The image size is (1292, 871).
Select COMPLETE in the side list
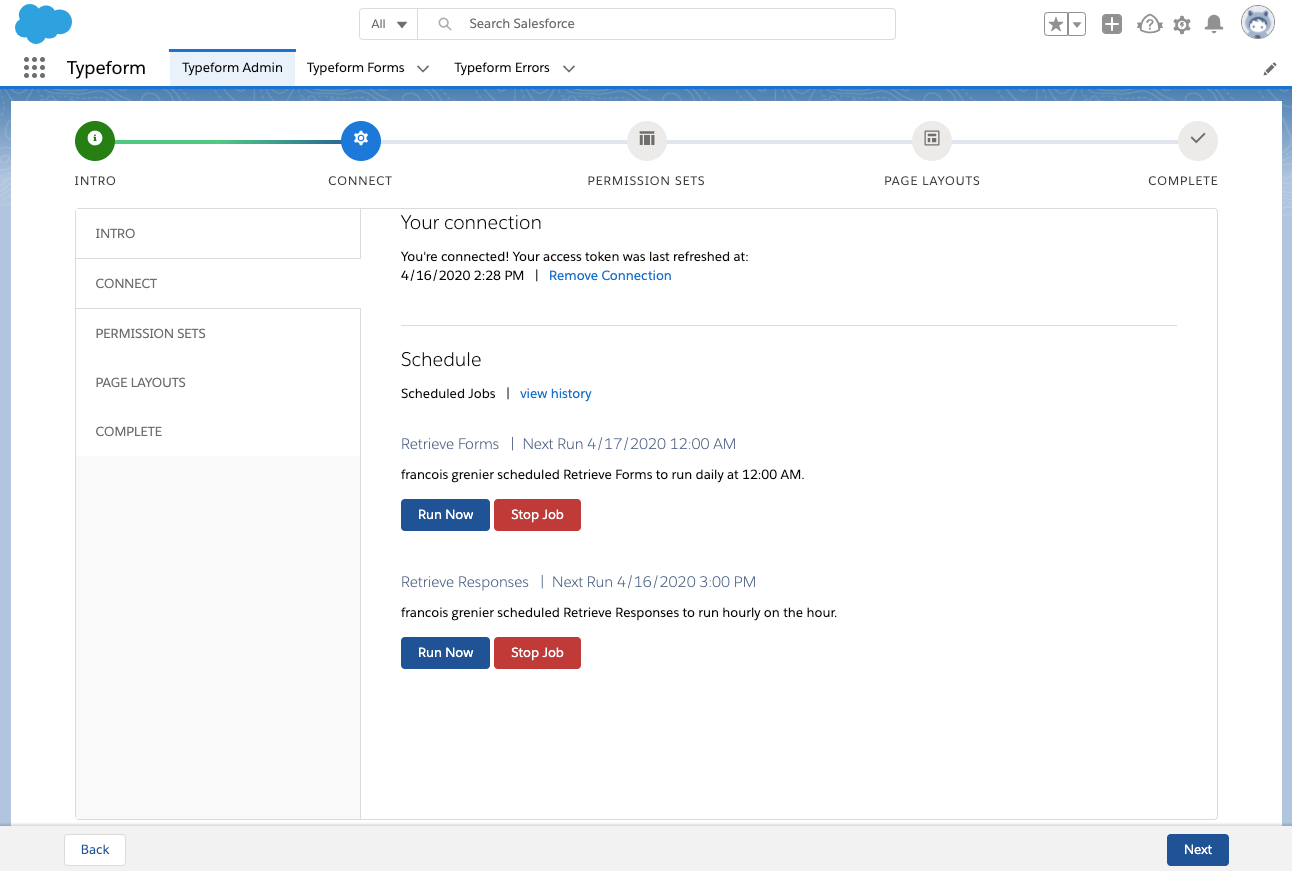click(218, 431)
